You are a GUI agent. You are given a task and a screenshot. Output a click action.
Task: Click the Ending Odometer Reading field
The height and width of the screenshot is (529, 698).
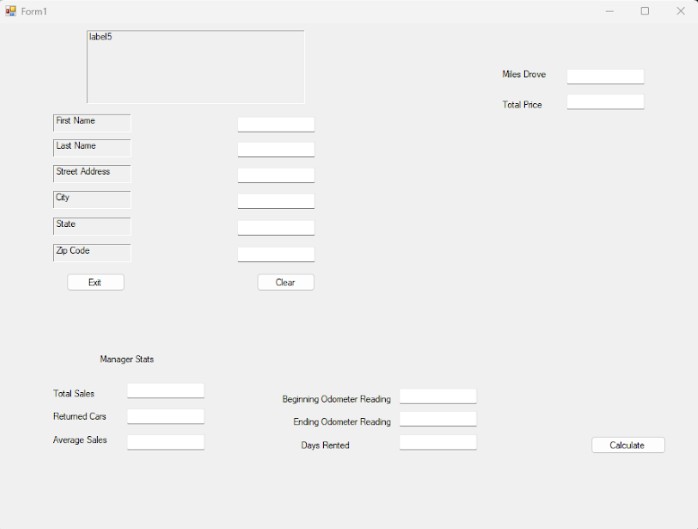tap(437, 420)
